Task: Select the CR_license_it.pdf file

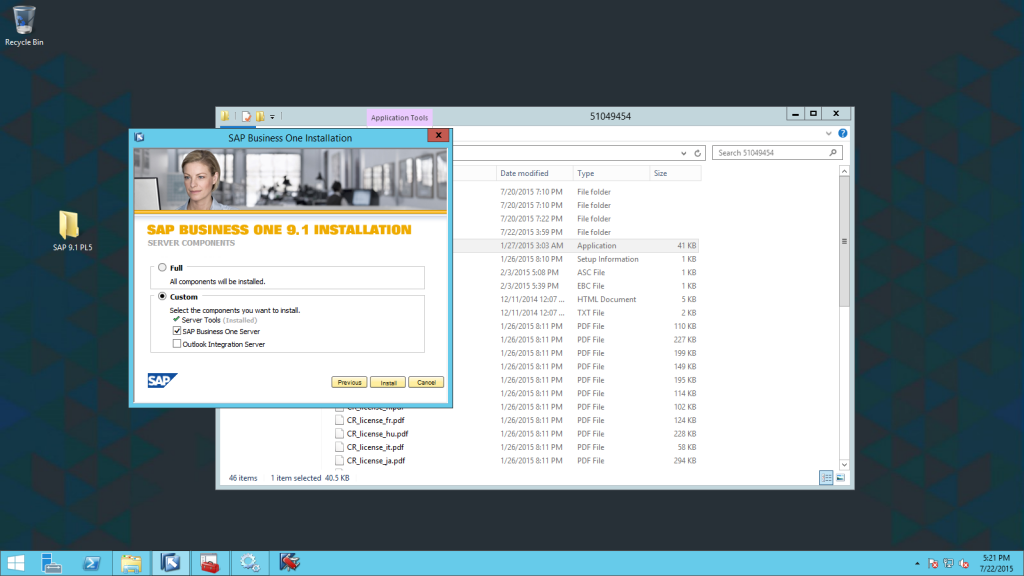Action: (375, 447)
